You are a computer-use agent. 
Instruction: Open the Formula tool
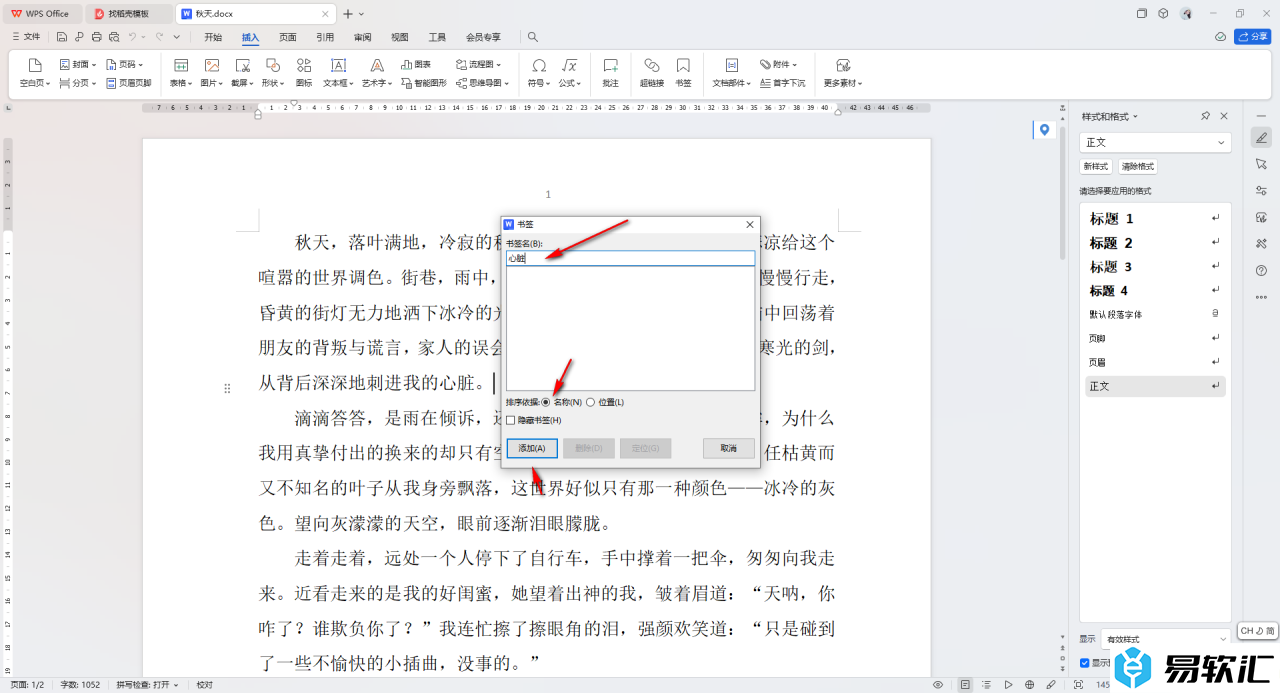pyautogui.click(x=570, y=72)
